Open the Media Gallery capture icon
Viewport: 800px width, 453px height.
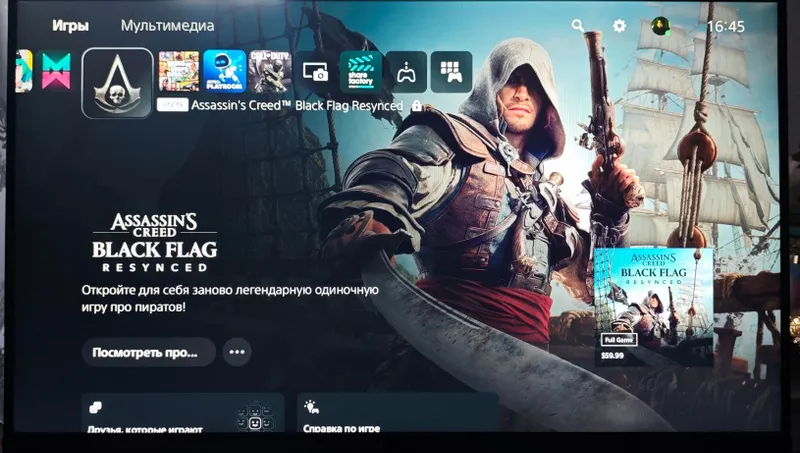[x=315, y=71]
